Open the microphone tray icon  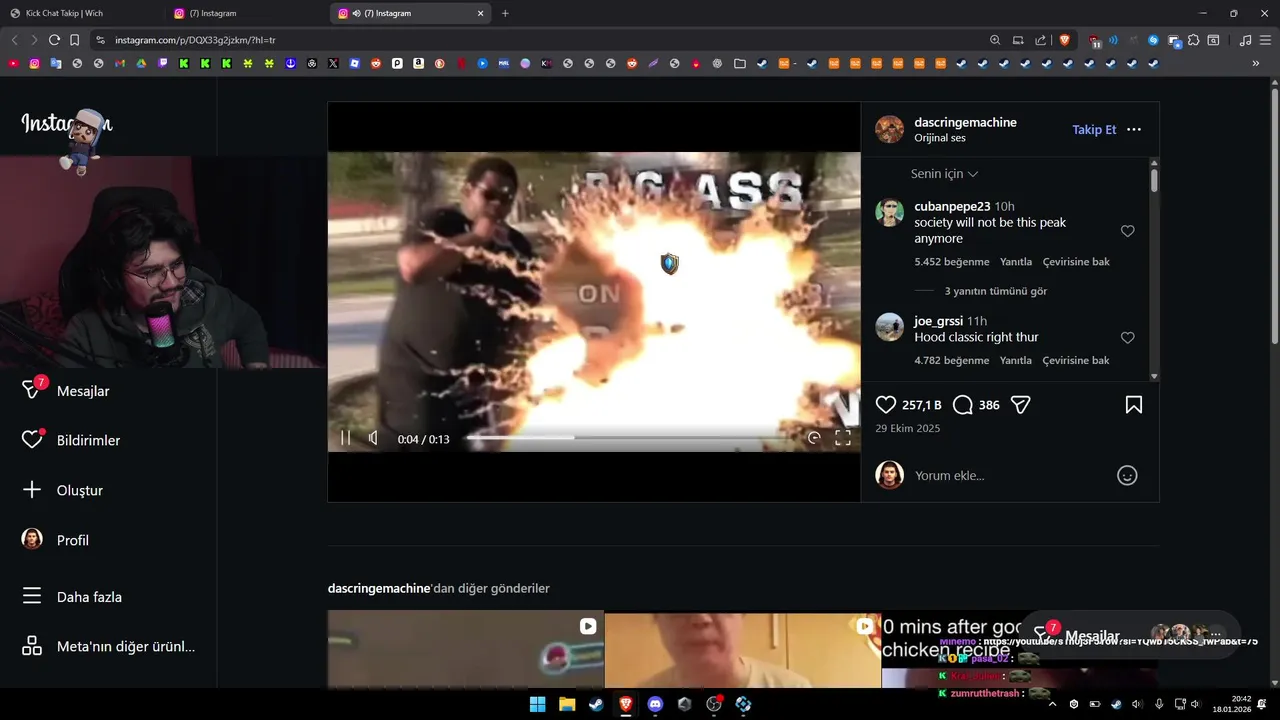tap(1159, 704)
